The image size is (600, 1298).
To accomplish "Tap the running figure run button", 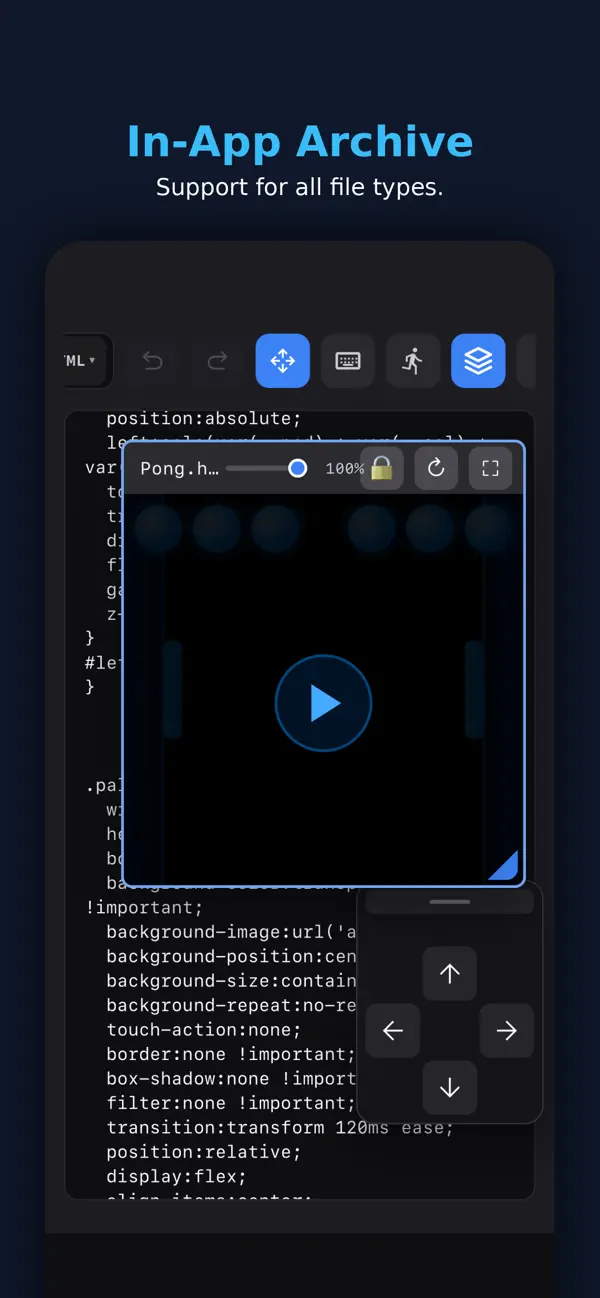I will (413, 361).
